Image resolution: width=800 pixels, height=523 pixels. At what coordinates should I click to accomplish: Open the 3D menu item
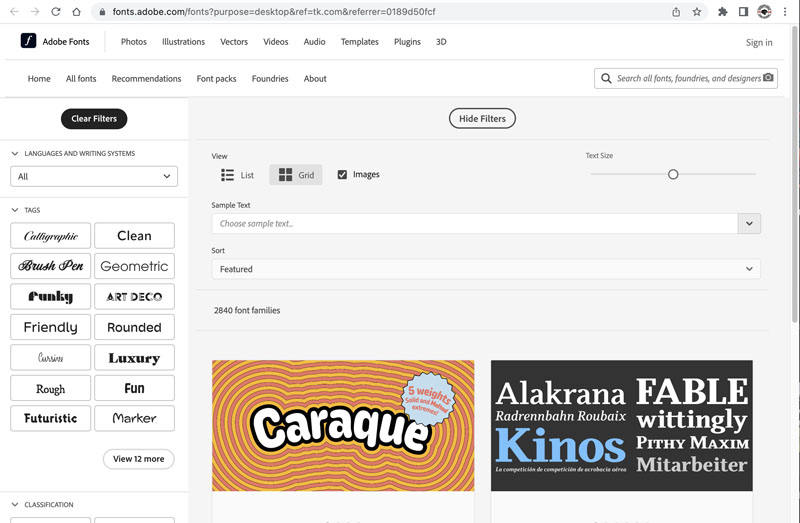[x=441, y=42]
